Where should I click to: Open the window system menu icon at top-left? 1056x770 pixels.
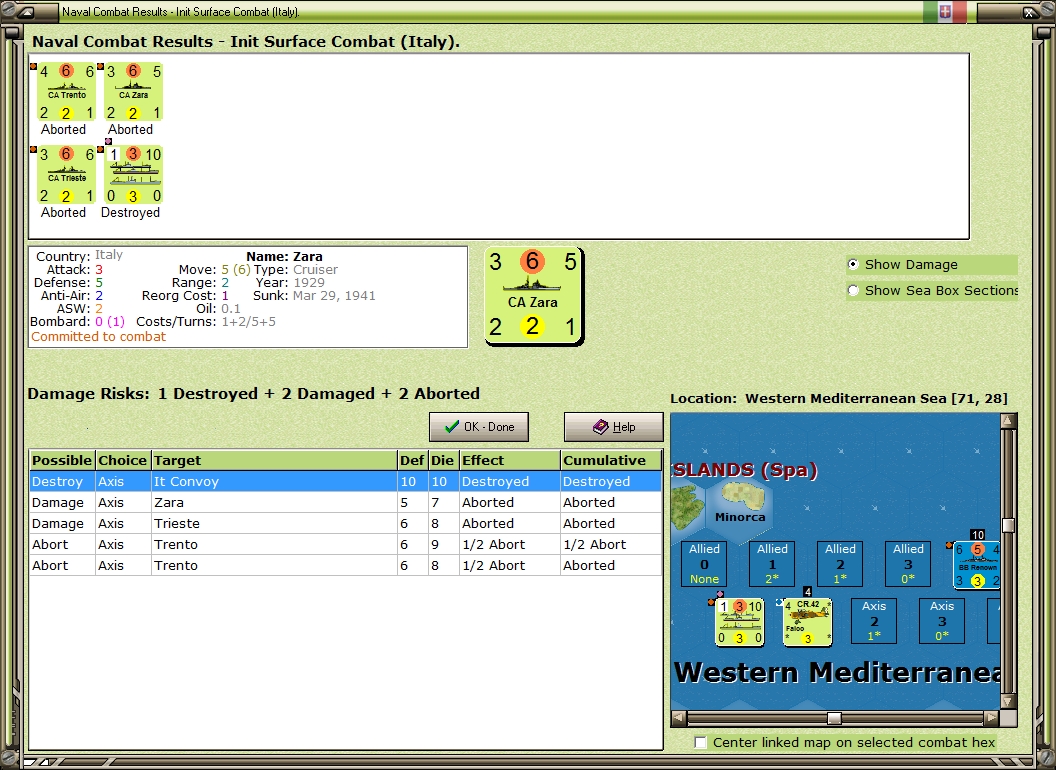pos(24,11)
